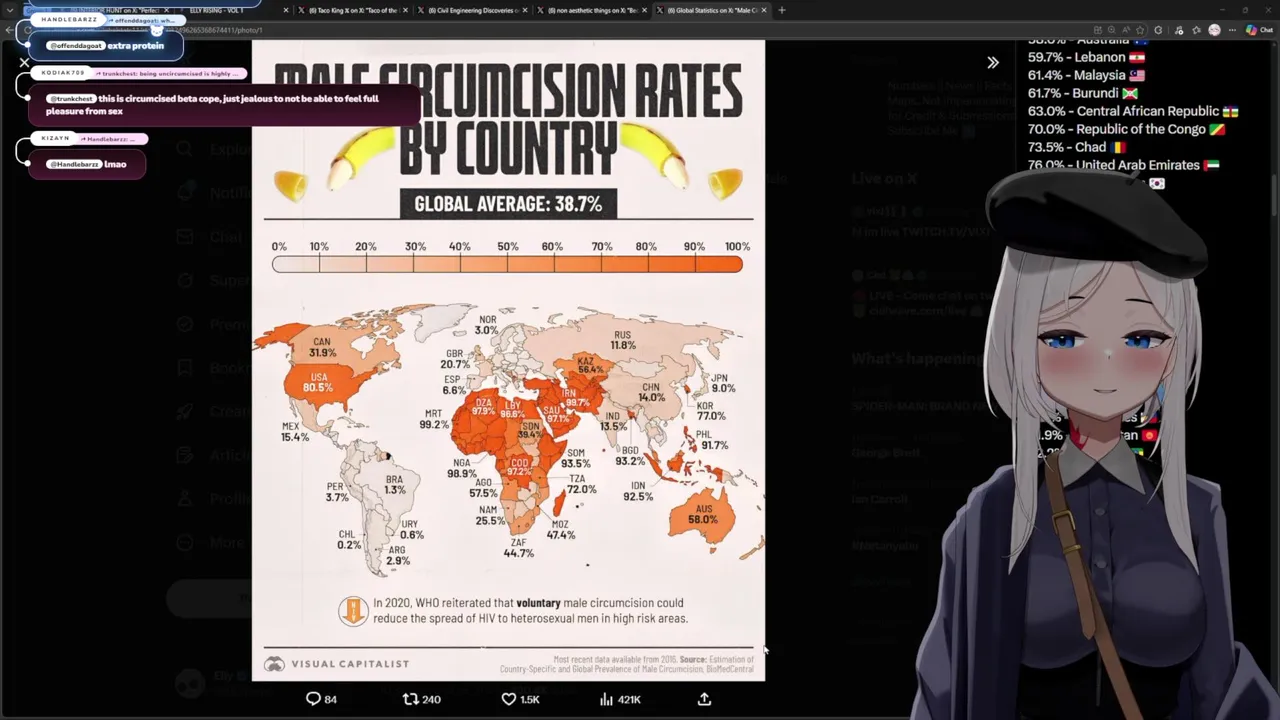Click the 70.0% - Republic of the Congo entry
The width and height of the screenshot is (1280, 720).
(x=1126, y=129)
